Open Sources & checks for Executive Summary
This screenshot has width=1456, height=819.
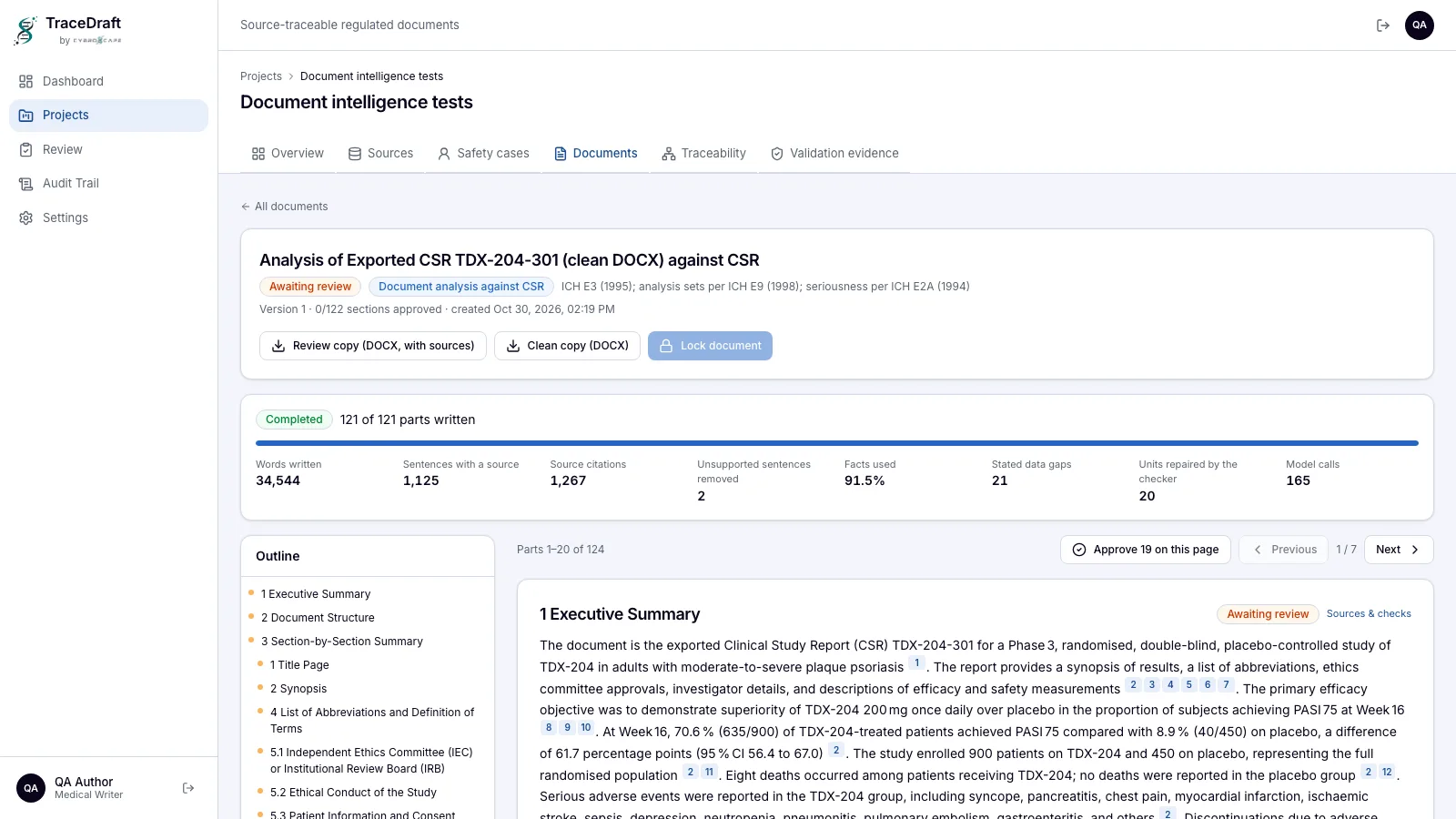pos(1369,614)
